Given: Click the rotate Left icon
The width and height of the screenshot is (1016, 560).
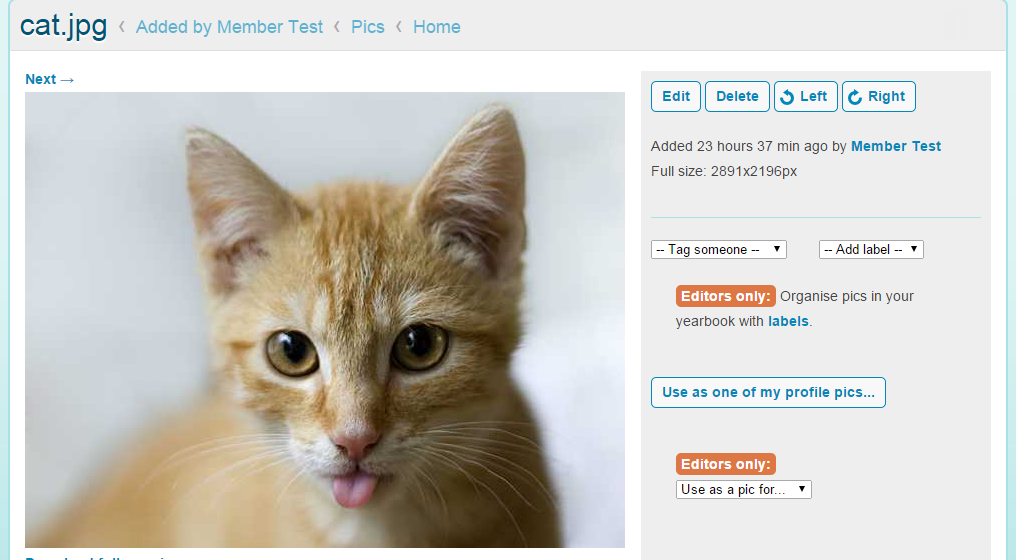Looking at the screenshot, I should (x=787, y=97).
